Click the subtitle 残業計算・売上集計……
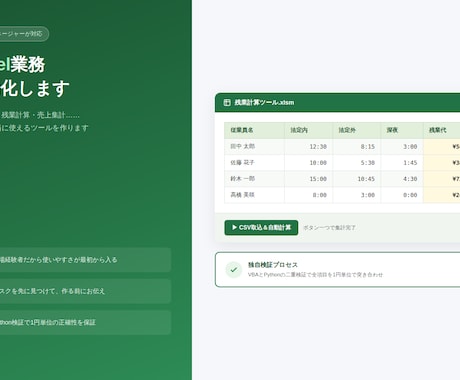The width and height of the screenshot is (460, 380). pyautogui.click(x=40, y=115)
